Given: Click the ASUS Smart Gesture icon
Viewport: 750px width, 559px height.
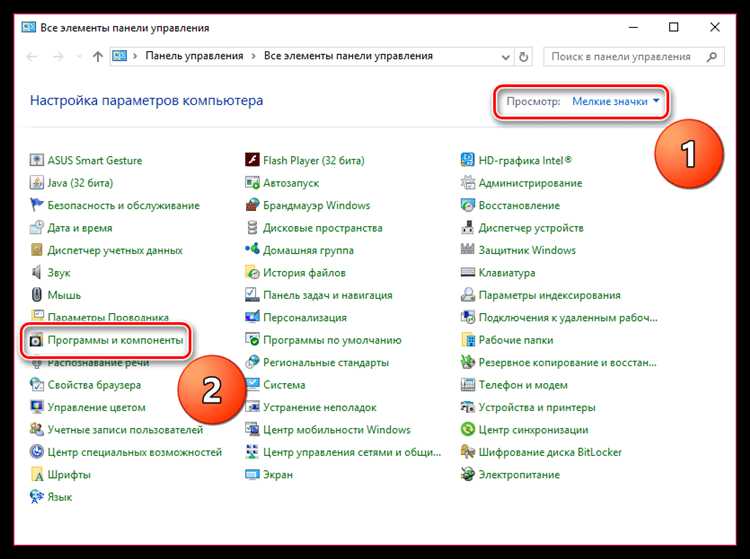Looking at the screenshot, I should pyautogui.click(x=36, y=160).
